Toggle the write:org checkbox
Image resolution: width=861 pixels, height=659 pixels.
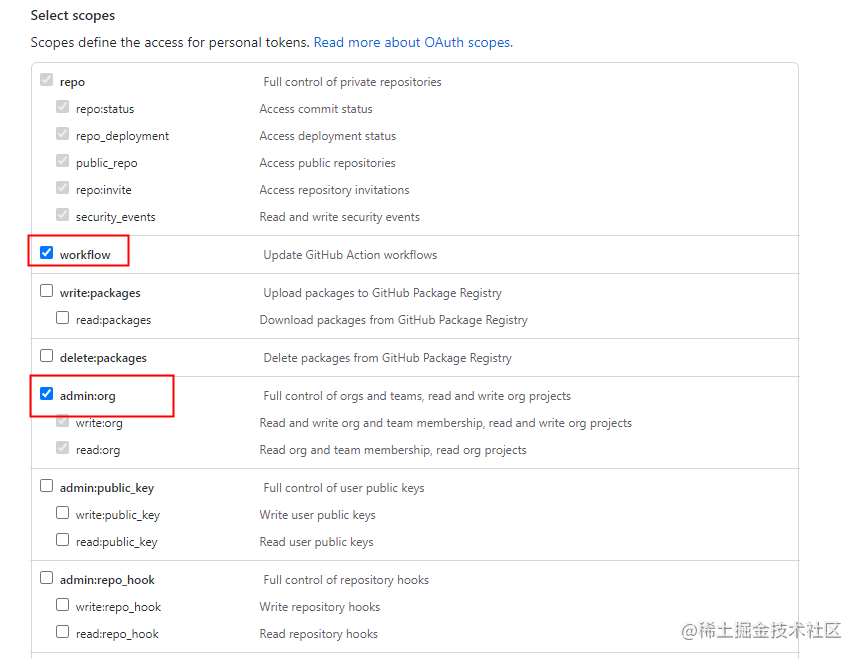(x=63, y=421)
